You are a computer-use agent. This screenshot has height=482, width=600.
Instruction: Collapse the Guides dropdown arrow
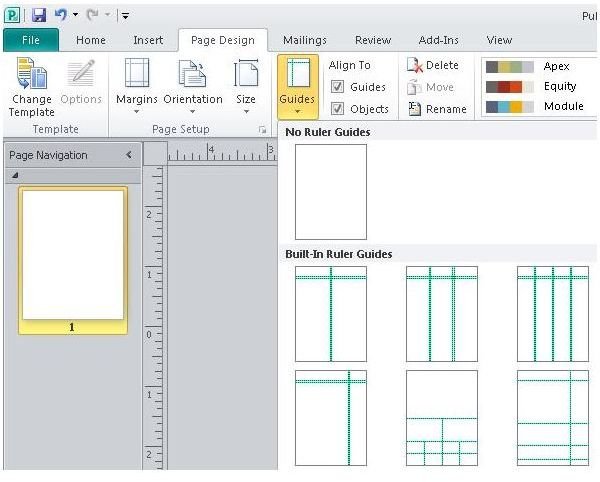[x=297, y=111]
